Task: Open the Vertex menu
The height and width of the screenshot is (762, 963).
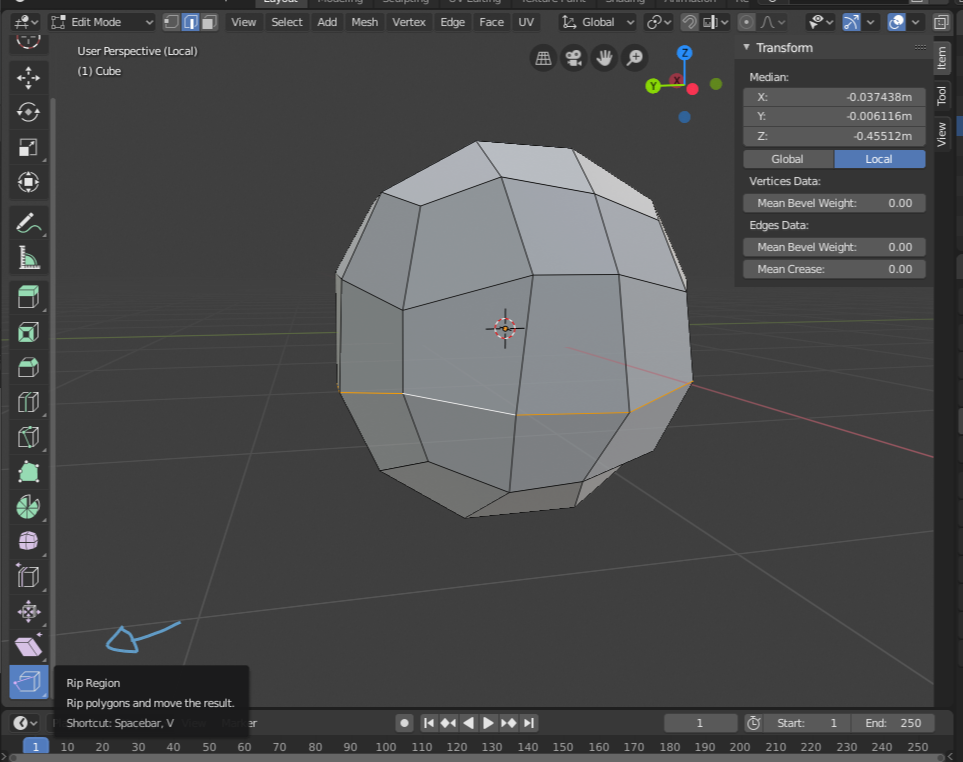Action: pos(409,23)
